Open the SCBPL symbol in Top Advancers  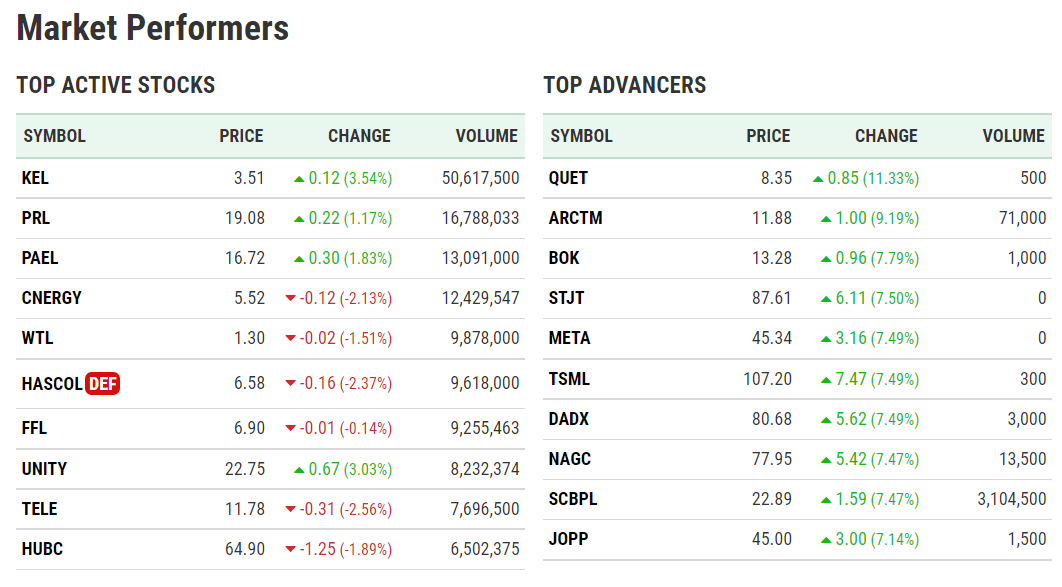pos(573,499)
